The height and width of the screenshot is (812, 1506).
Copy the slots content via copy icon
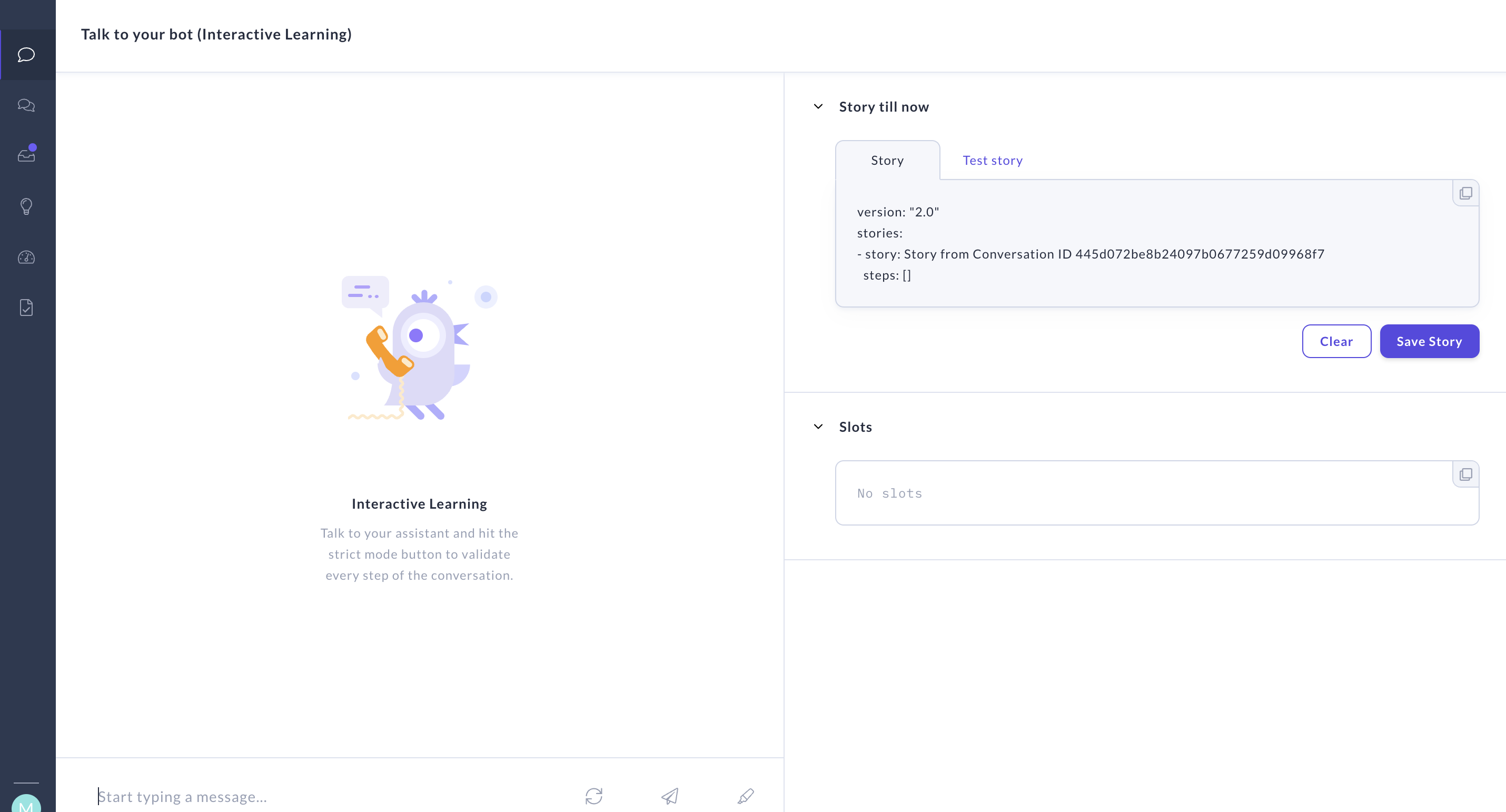click(1467, 474)
